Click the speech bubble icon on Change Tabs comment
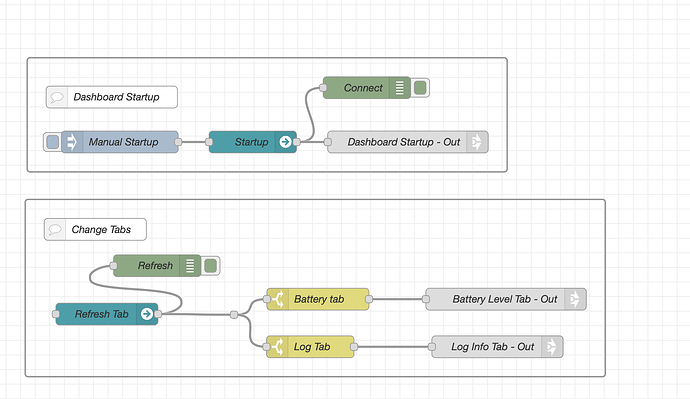Image resolution: width=690 pixels, height=399 pixels. click(x=55, y=229)
